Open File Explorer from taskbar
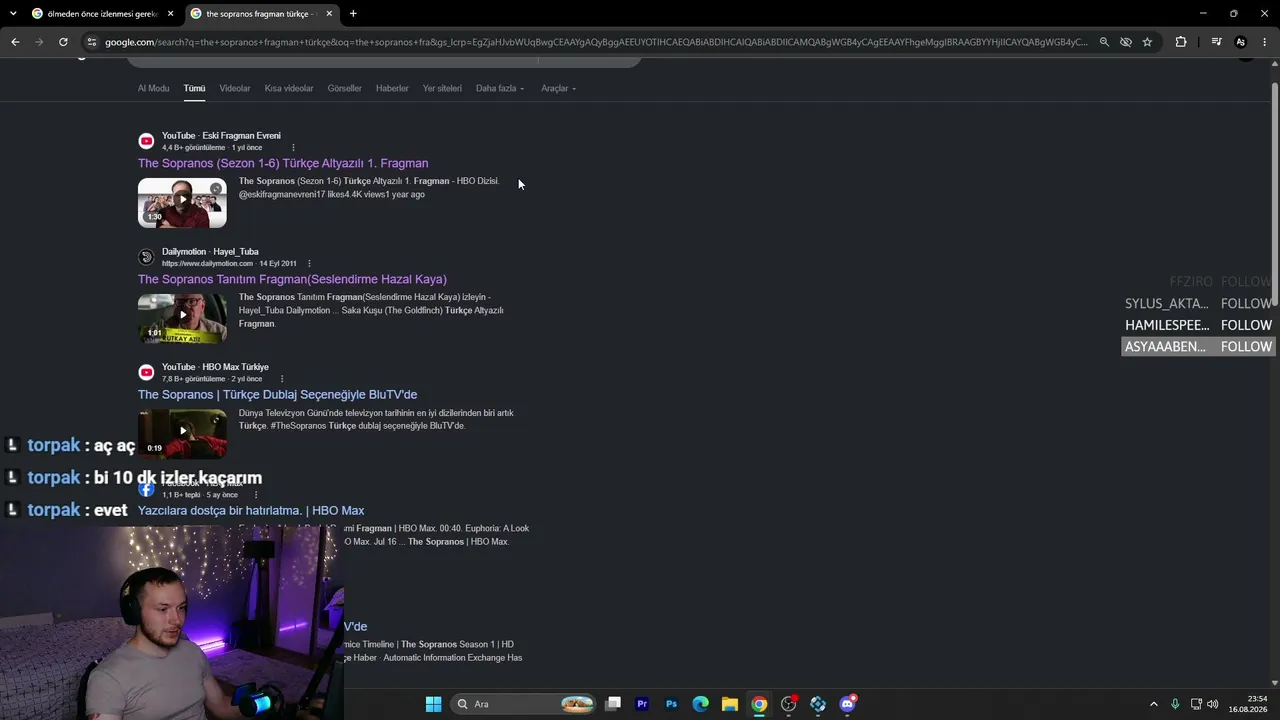Image resolution: width=1280 pixels, height=720 pixels. [730, 704]
